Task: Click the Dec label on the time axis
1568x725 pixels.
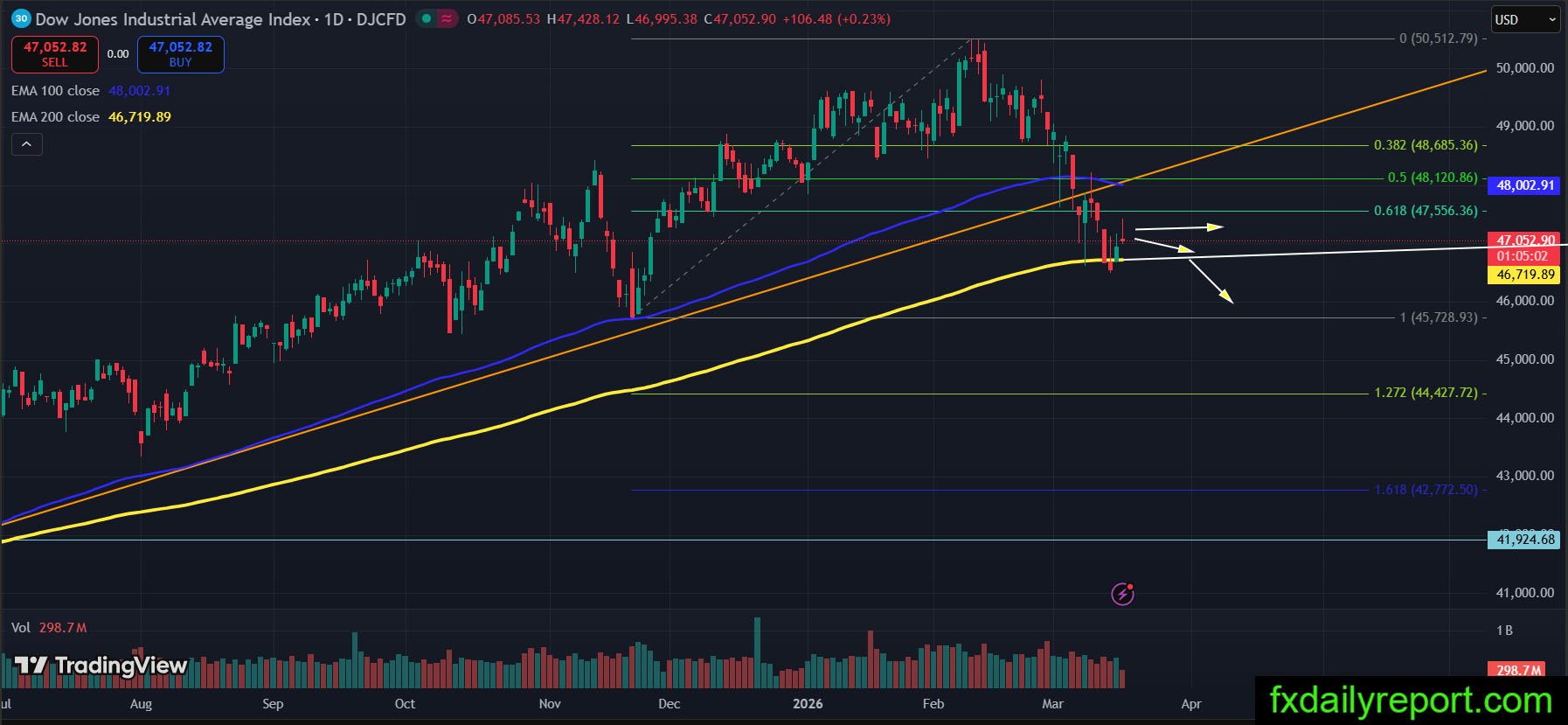Action: click(670, 704)
